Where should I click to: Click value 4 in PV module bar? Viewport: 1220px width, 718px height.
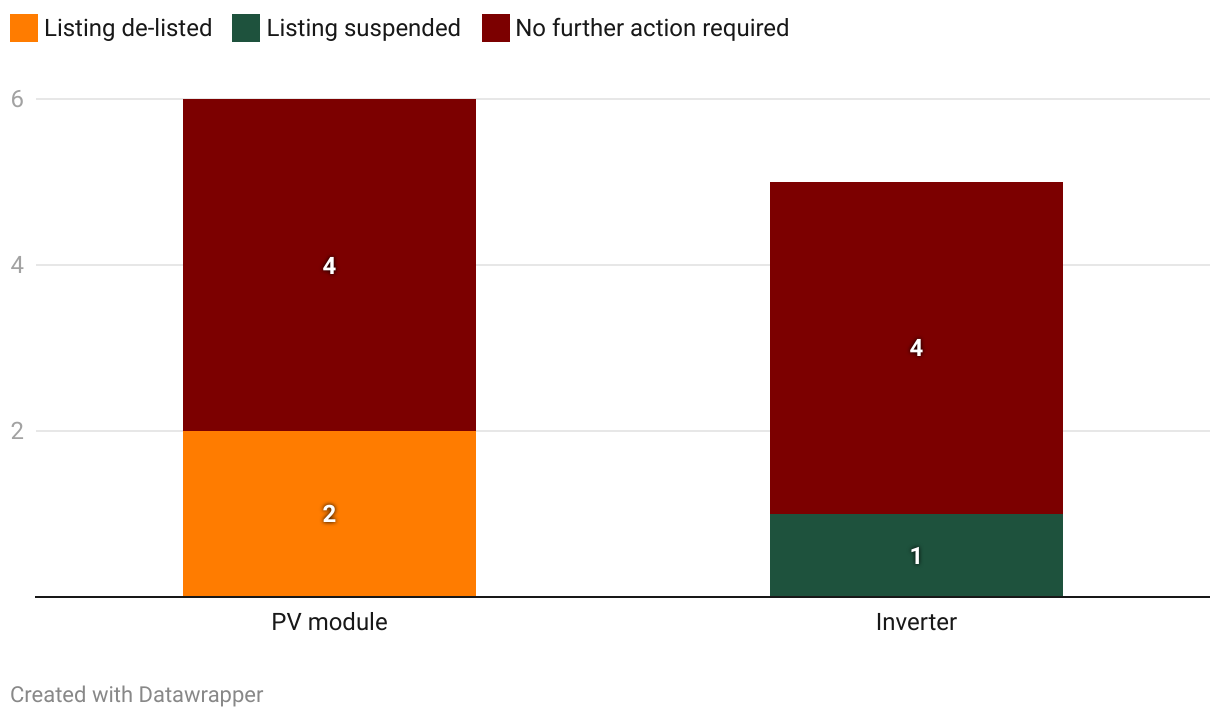(x=329, y=265)
